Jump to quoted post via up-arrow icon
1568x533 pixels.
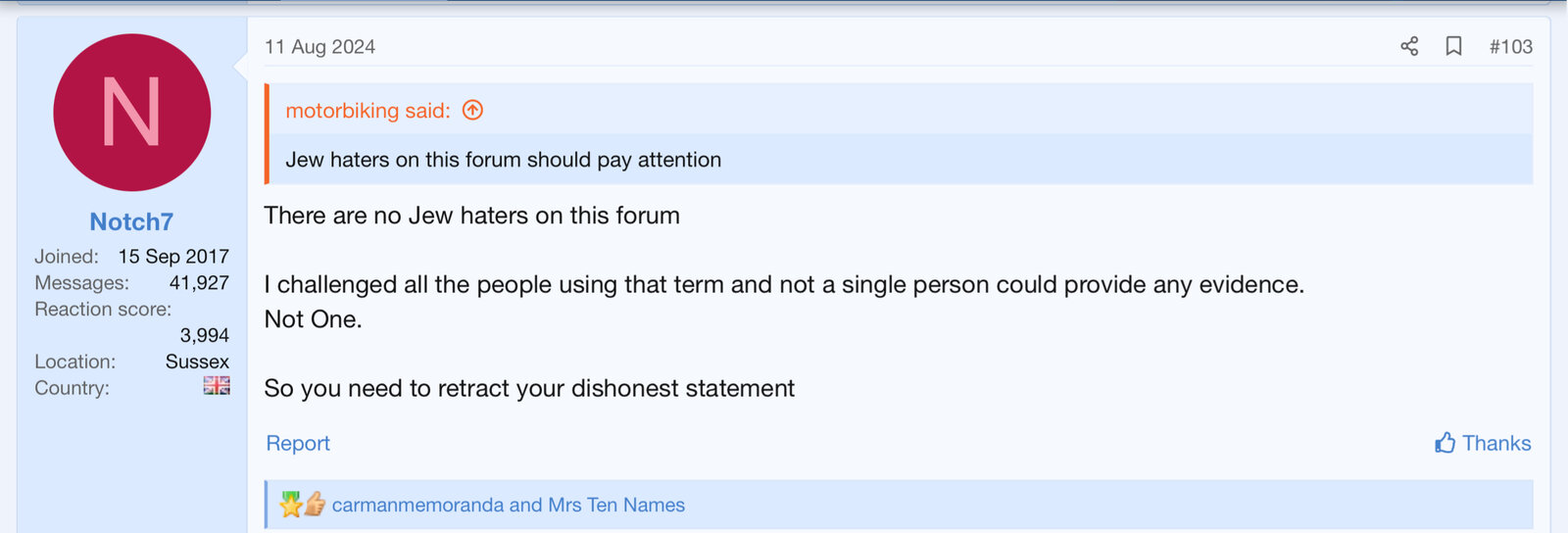(x=472, y=111)
